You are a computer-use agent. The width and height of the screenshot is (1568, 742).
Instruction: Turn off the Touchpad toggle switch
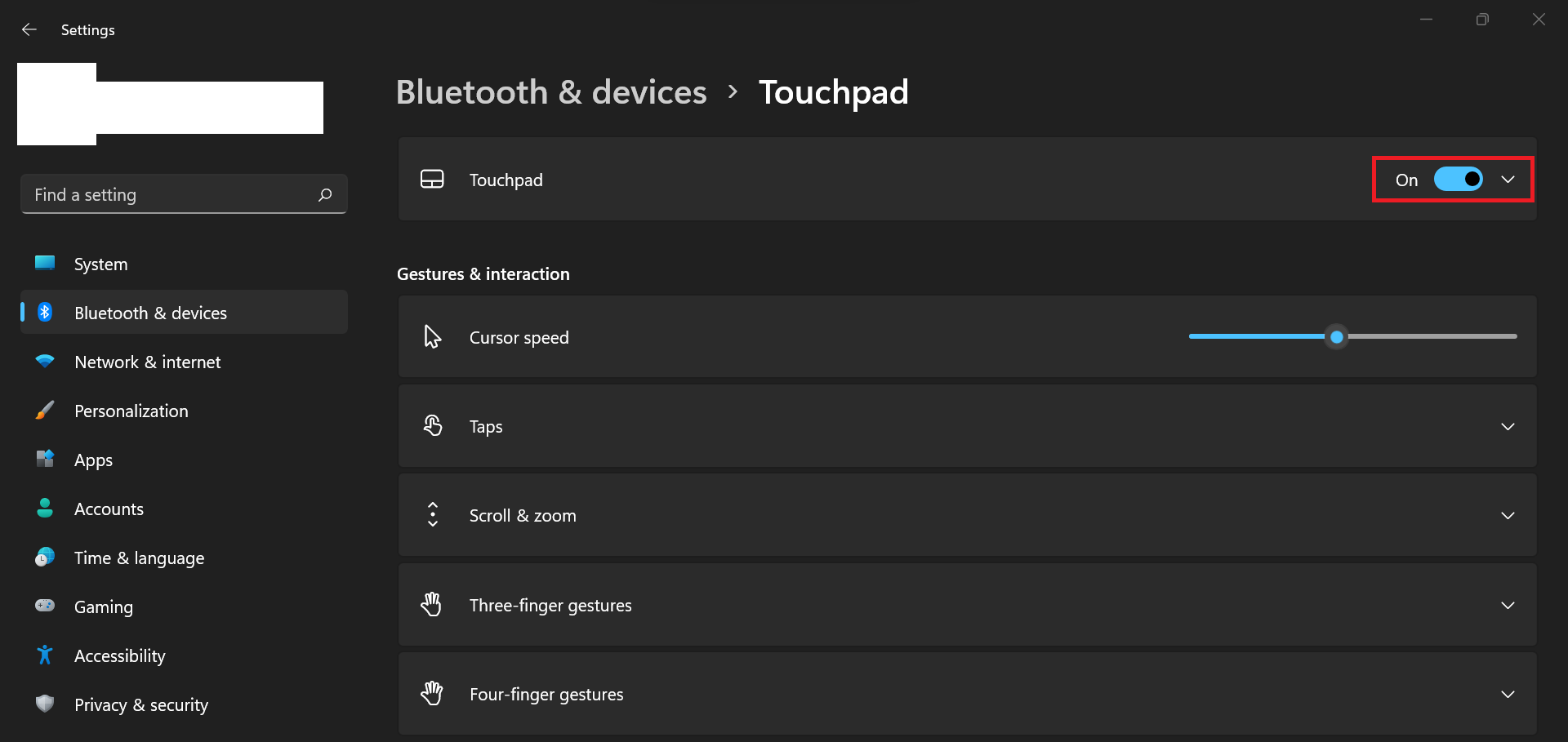1458,180
